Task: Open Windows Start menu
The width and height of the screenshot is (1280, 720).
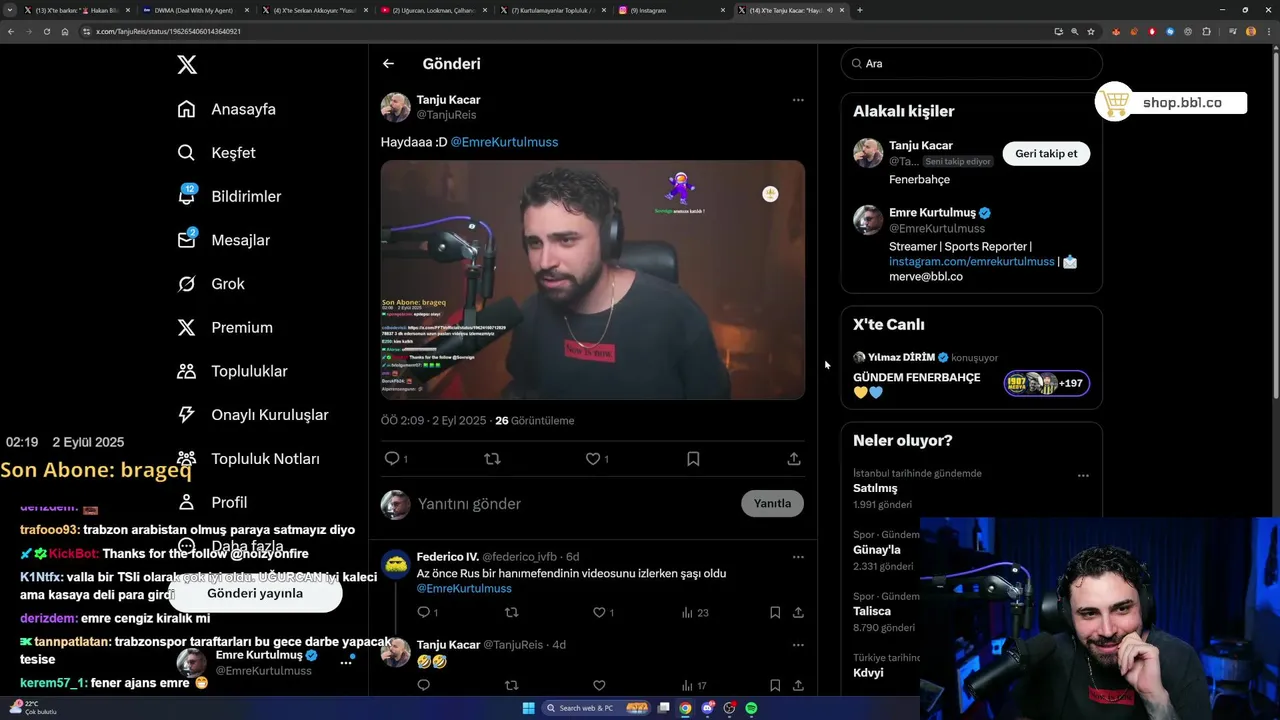Action: click(529, 708)
